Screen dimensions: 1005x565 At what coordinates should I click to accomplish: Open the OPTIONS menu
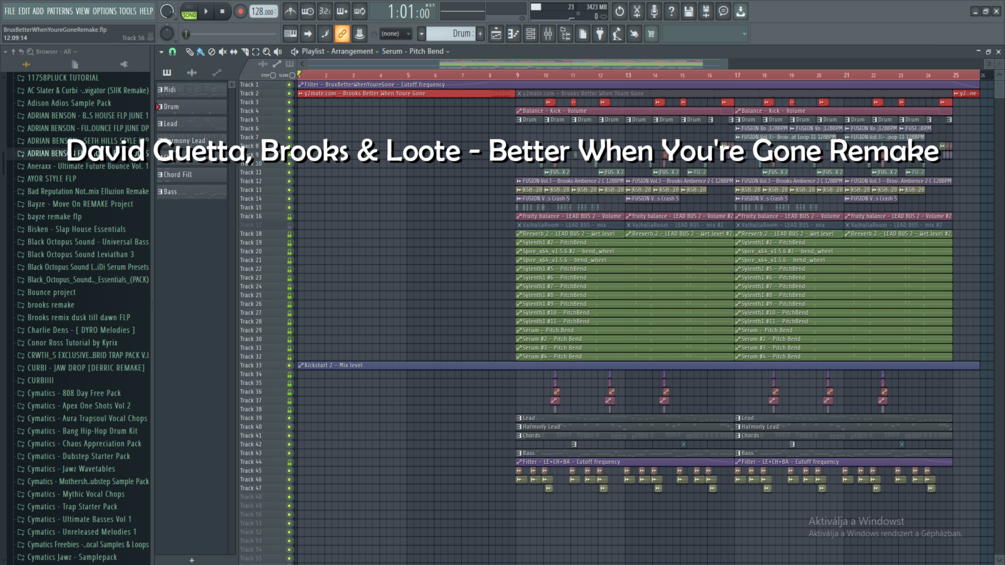[x=104, y=11]
